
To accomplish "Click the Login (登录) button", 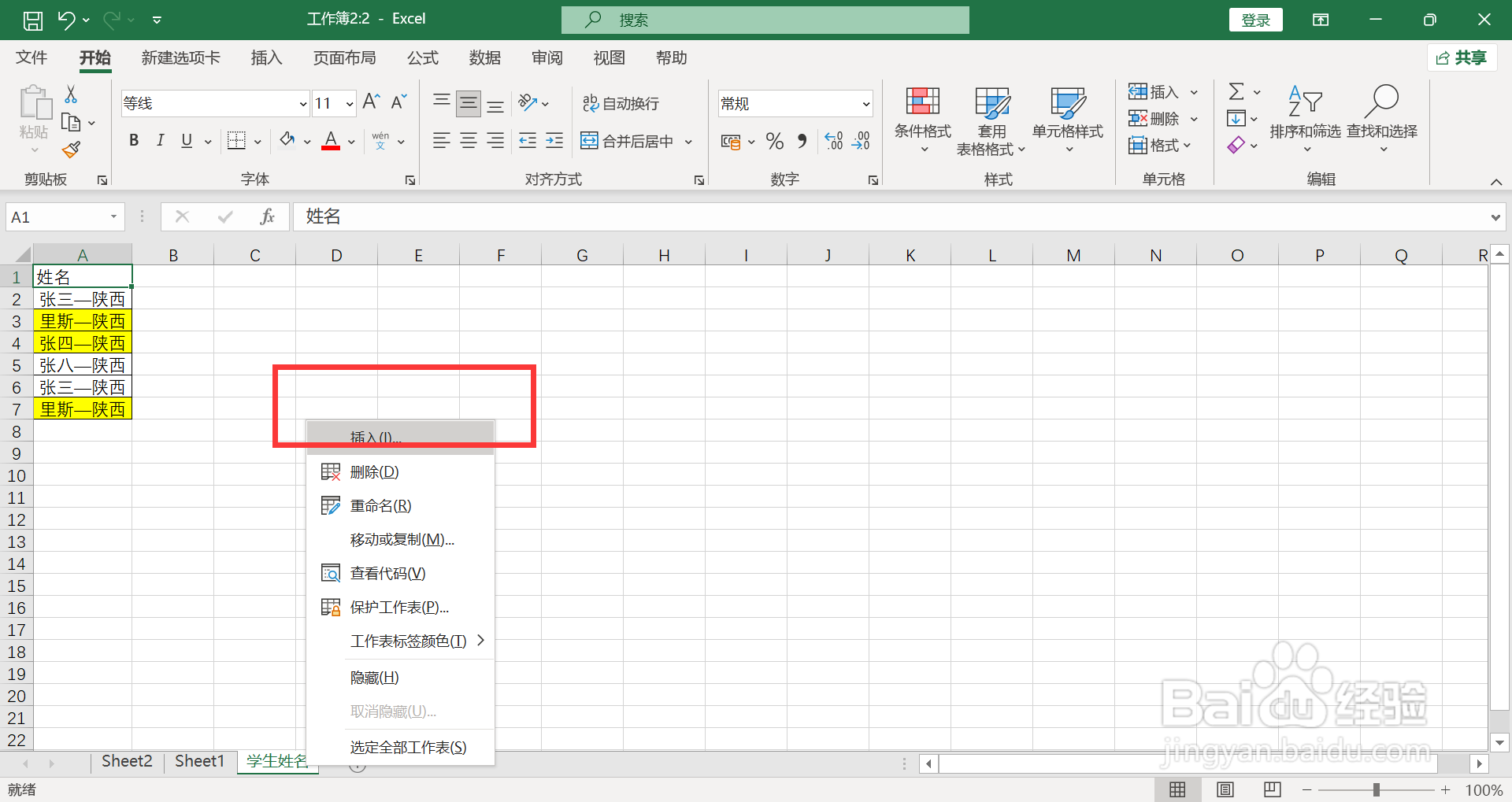I will coord(1255,20).
